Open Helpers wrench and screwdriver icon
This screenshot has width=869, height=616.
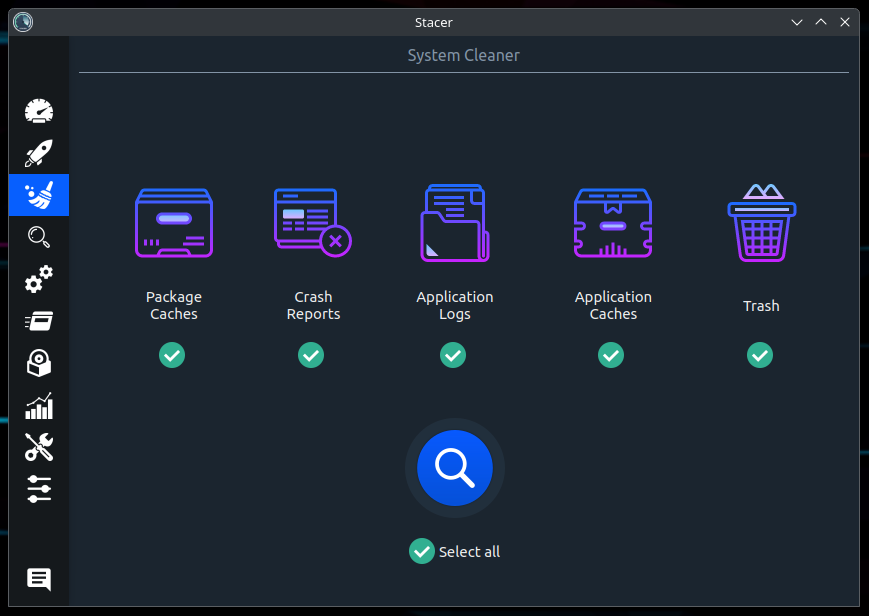point(39,447)
